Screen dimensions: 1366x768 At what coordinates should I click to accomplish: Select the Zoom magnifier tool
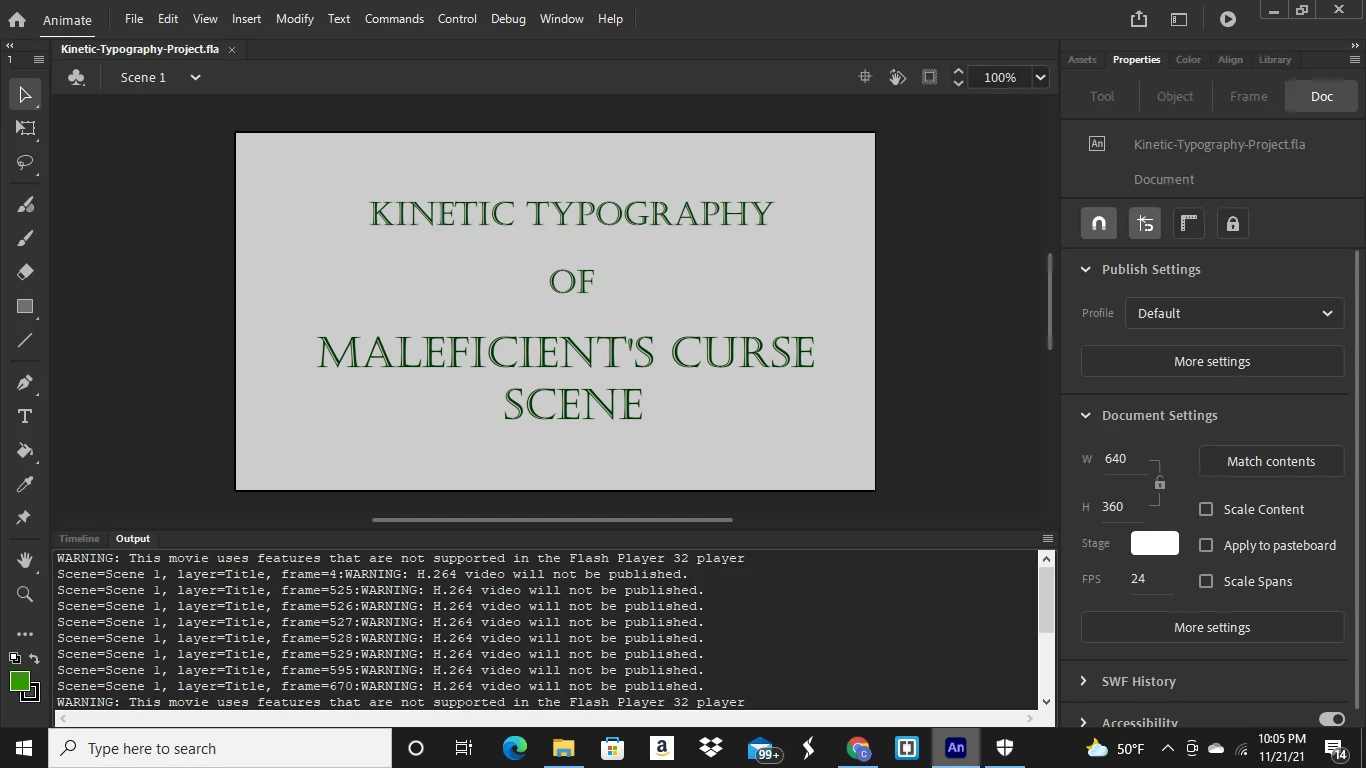coord(25,595)
